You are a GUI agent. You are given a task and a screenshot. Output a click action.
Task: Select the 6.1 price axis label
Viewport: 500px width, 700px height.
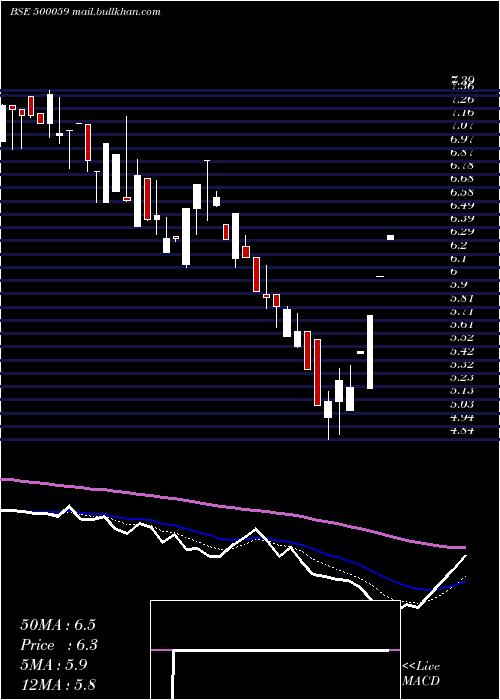click(x=459, y=258)
